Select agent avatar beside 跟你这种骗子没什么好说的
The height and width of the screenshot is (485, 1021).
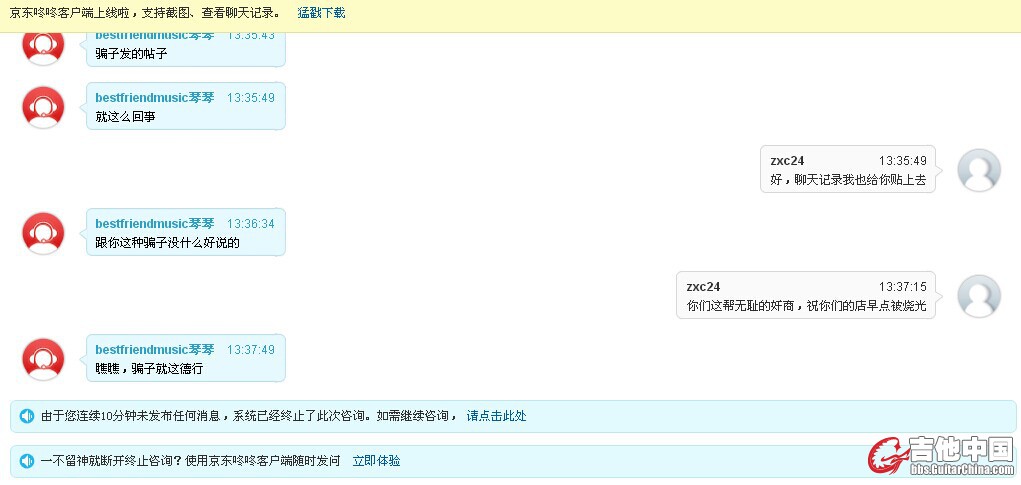43,233
